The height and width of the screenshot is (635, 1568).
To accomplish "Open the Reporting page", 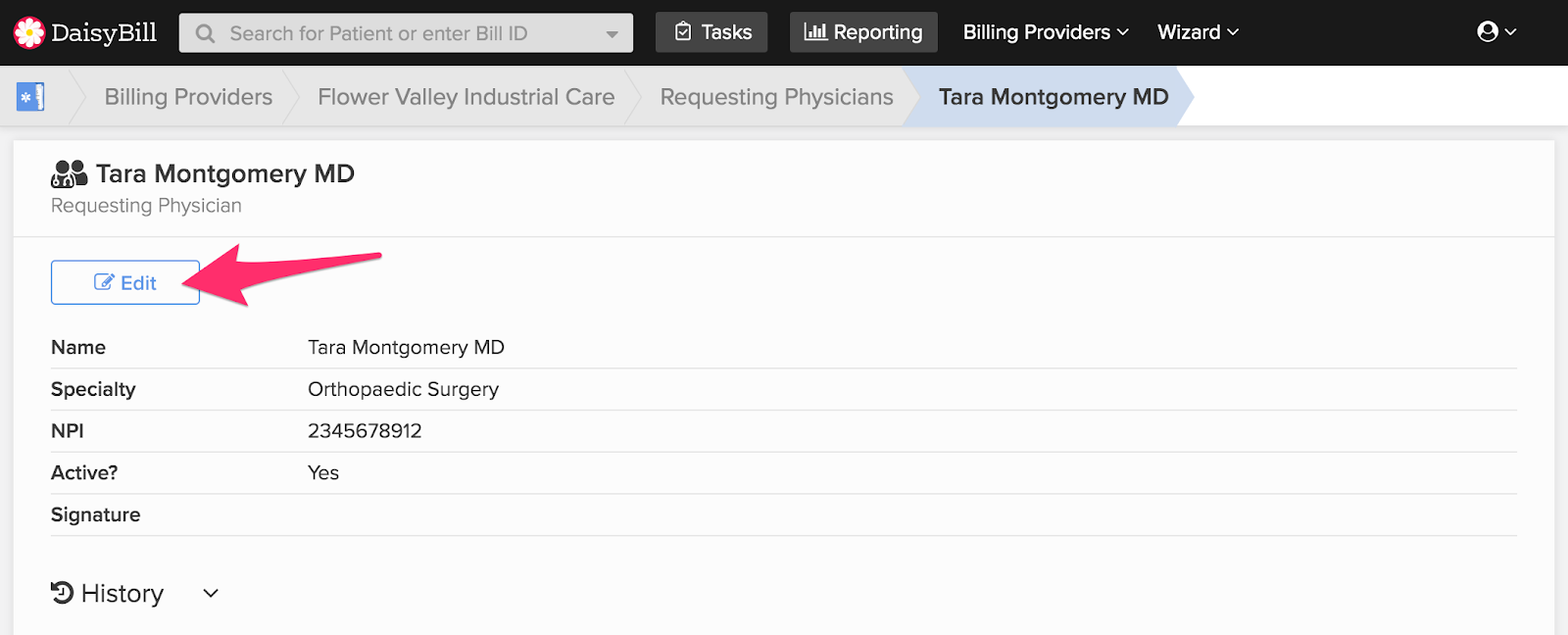I will pos(863,32).
